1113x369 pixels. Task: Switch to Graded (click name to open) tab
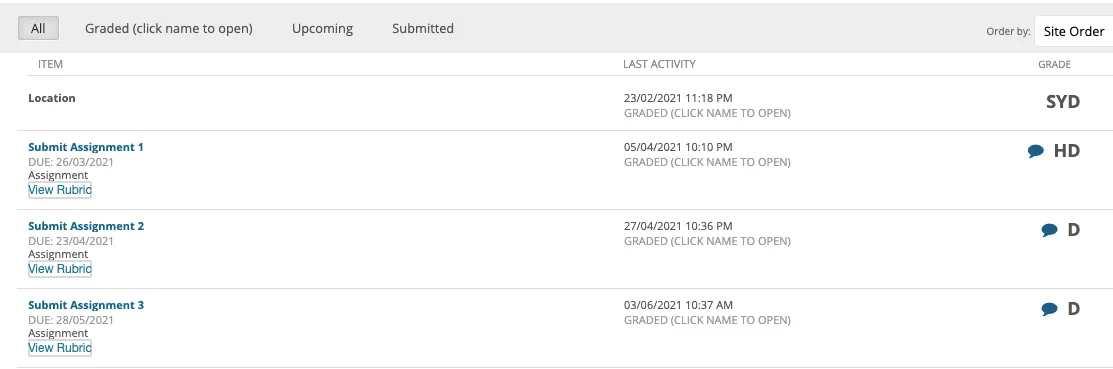169,28
